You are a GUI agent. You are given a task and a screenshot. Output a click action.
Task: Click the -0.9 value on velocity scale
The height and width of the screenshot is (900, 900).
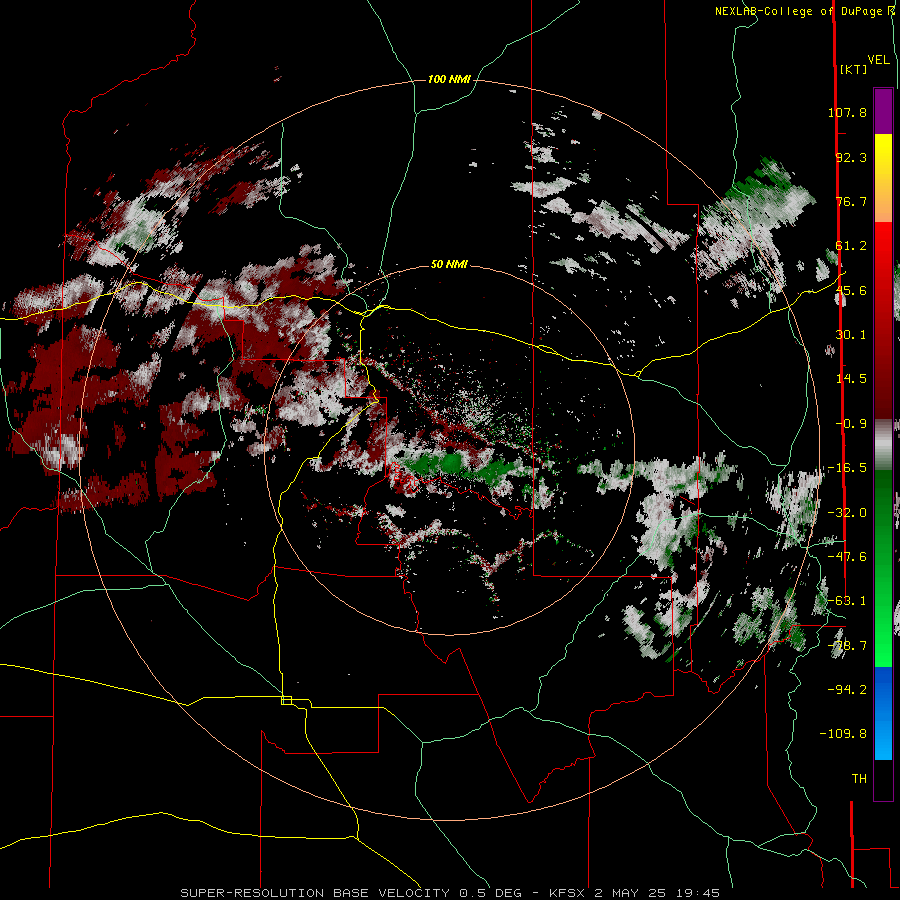(x=851, y=424)
